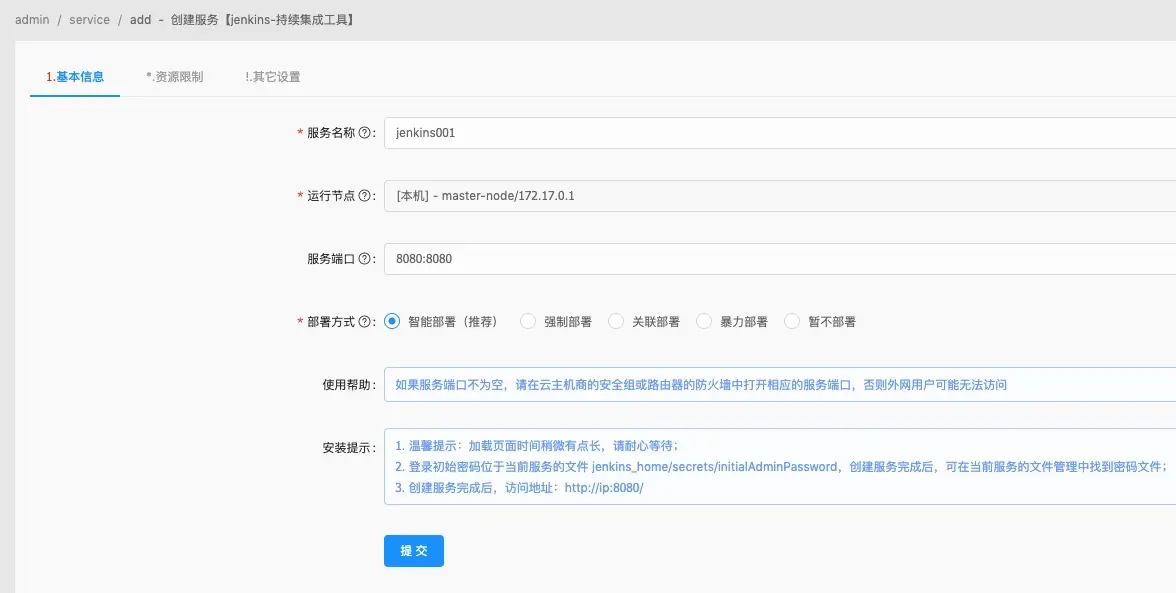The image size is (1176, 593).
Task: Click the 使用帮助 label
Action: tap(350, 385)
